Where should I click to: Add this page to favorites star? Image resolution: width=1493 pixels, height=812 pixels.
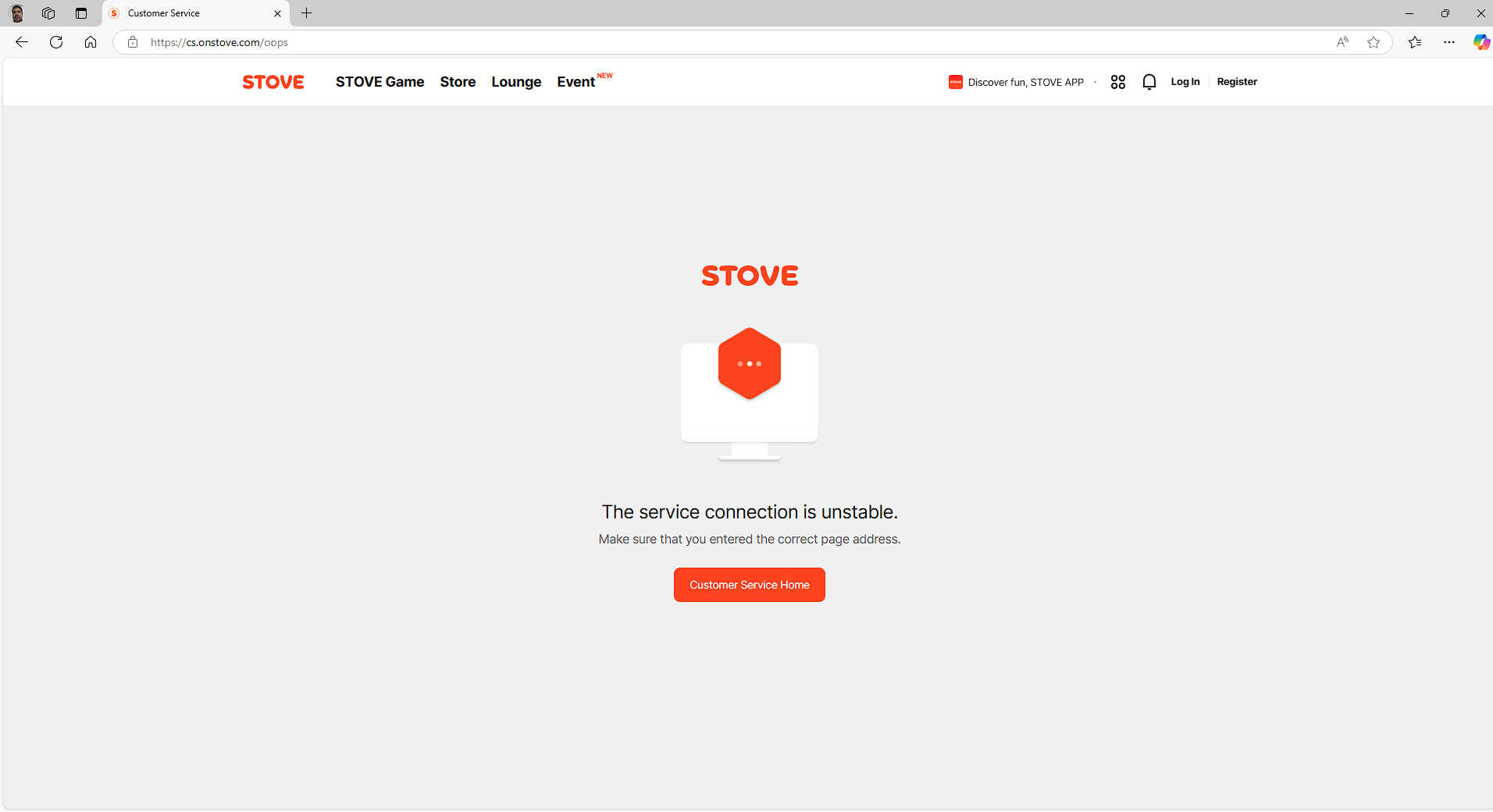click(x=1374, y=42)
